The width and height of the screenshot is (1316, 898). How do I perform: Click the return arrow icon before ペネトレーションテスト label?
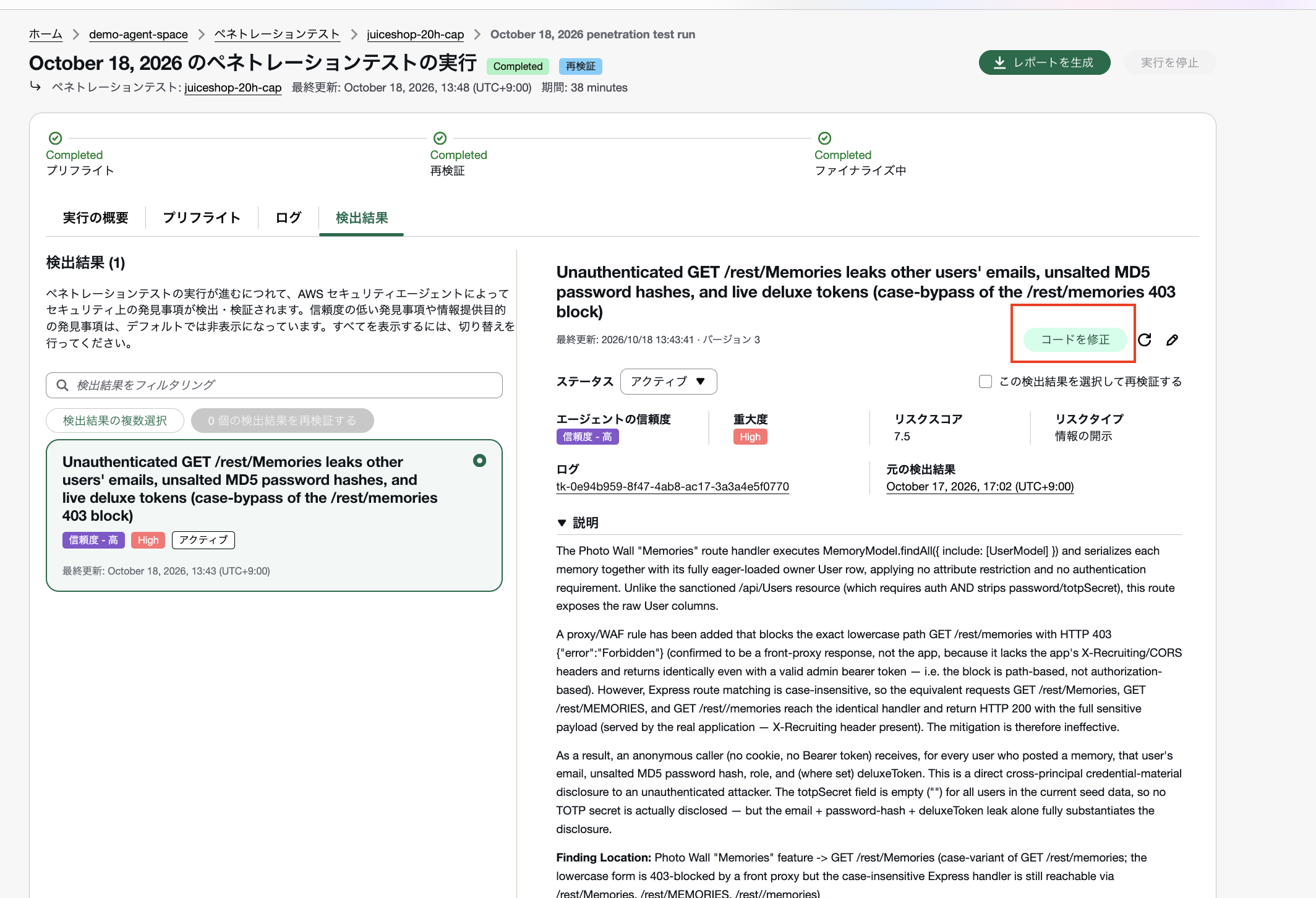[35, 86]
